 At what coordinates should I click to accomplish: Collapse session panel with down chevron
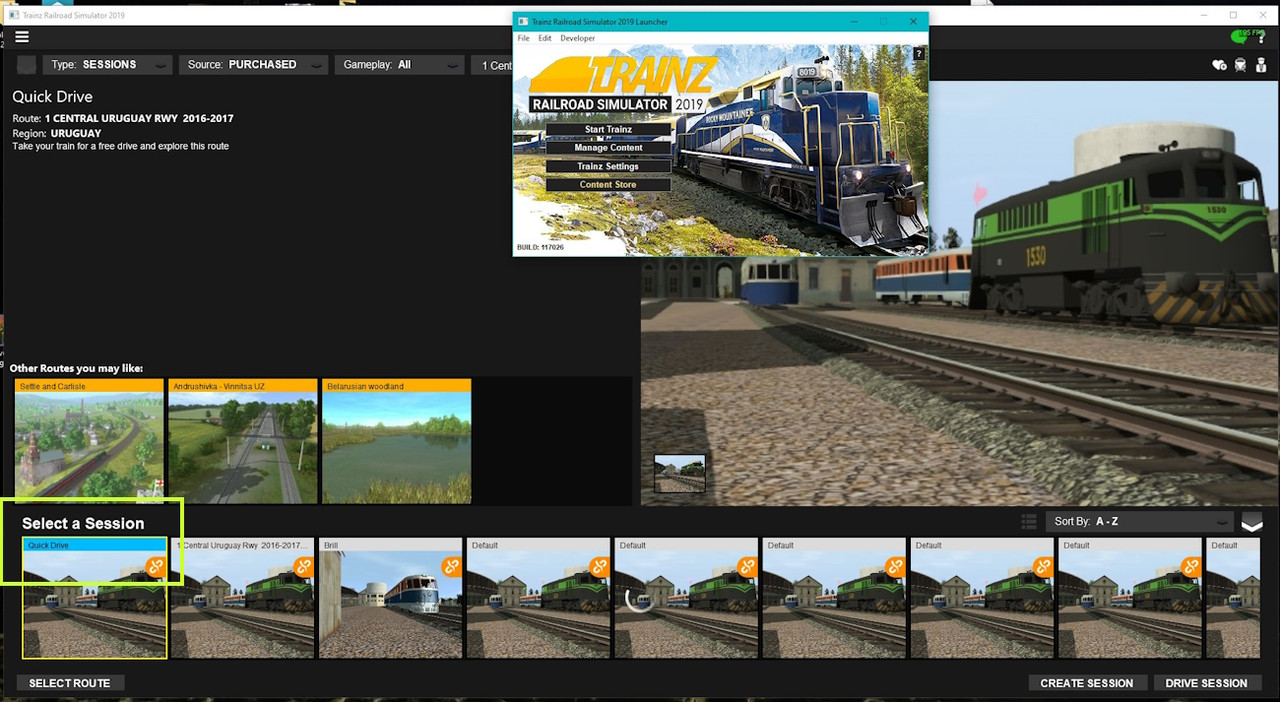[x=1251, y=523]
